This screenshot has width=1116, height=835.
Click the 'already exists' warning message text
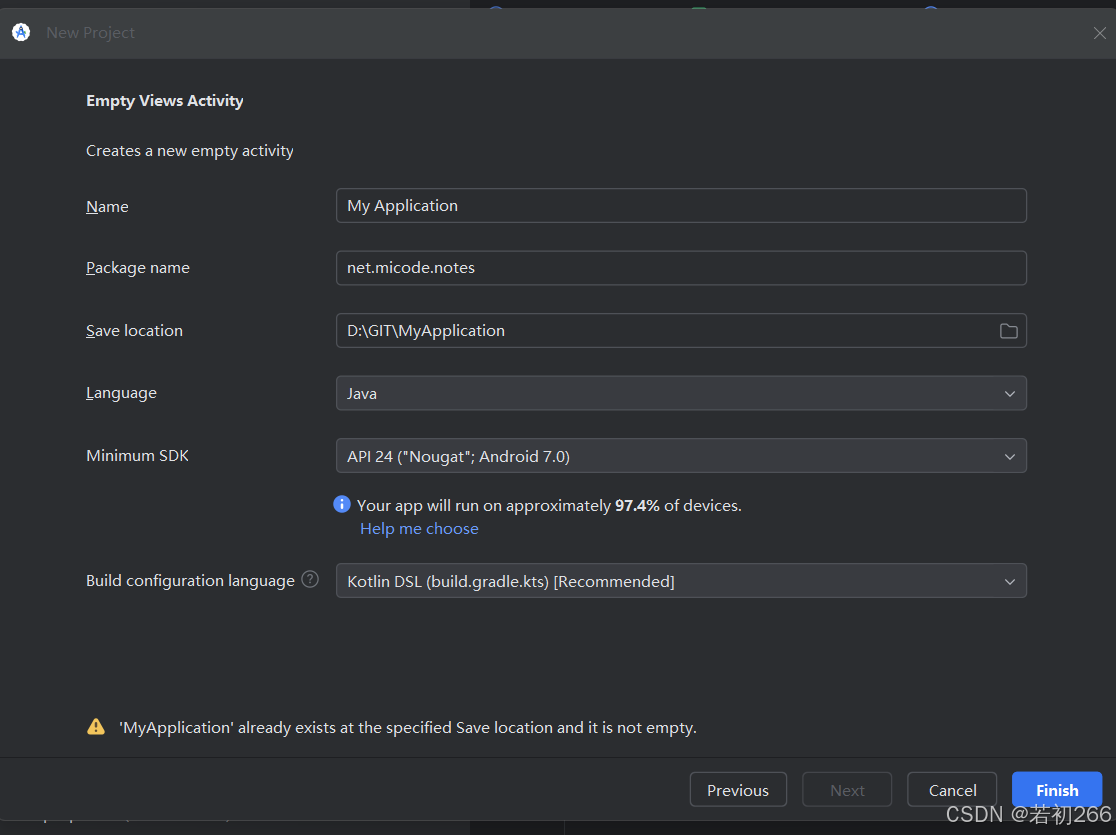tap(407, 728)
